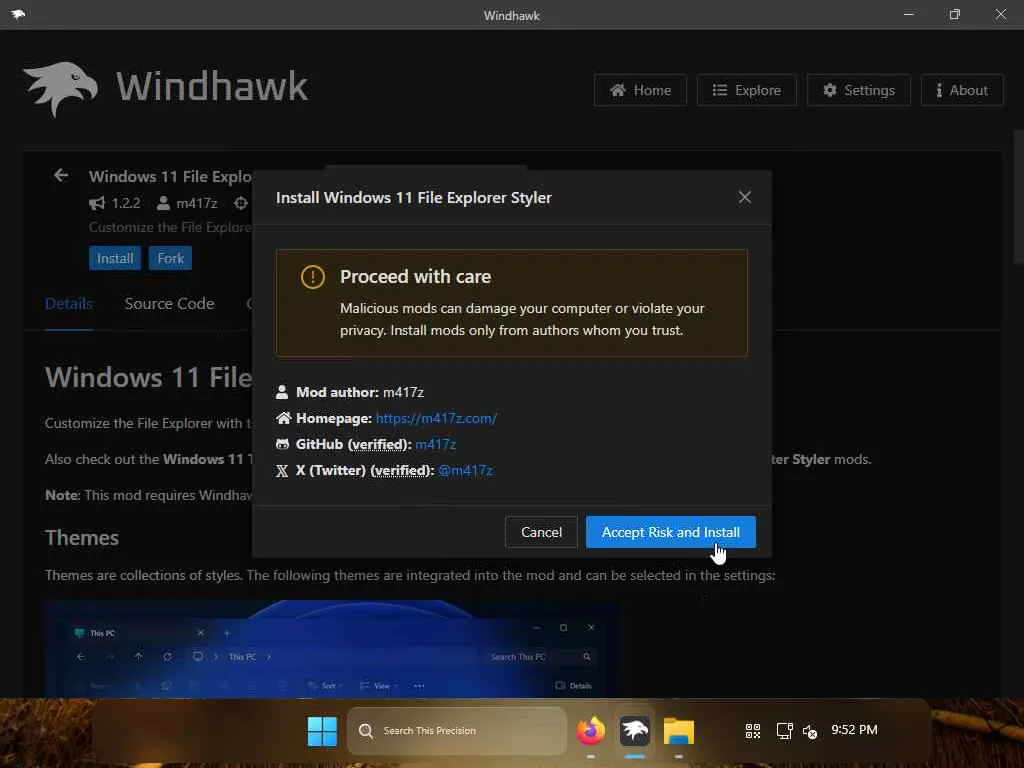Open the @m417z Twitter link
This screenshot has width=1024, height=768.
click(466, 470)
